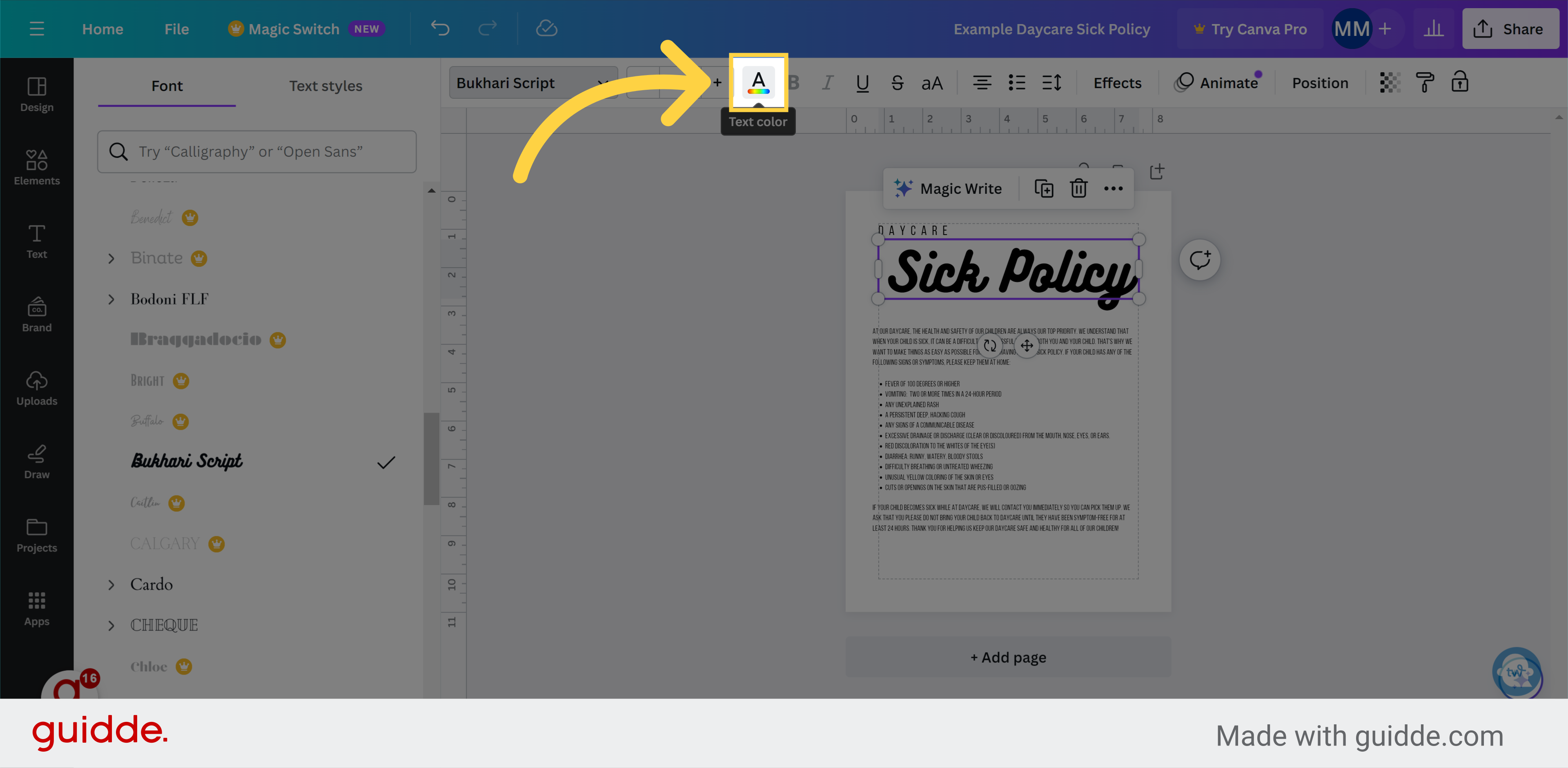Viewport: 1568px width, 768px height.
Task: Search fonts in the search field
Action: 257,151
